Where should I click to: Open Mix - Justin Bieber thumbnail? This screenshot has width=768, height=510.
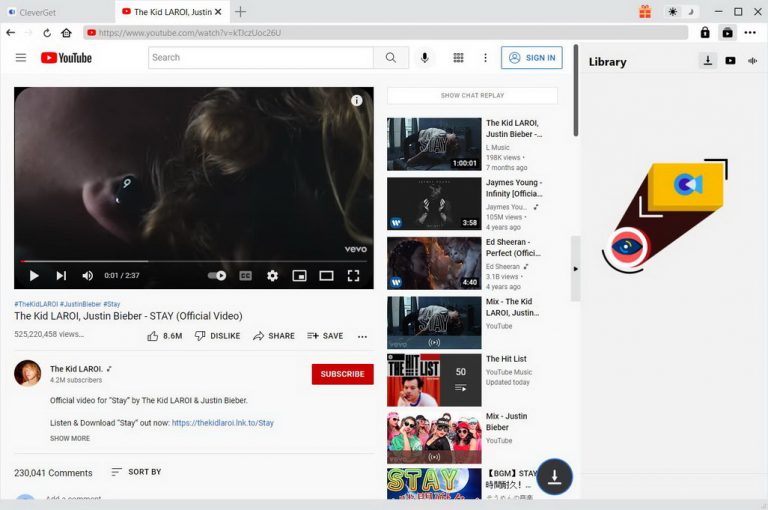(434, 437)
